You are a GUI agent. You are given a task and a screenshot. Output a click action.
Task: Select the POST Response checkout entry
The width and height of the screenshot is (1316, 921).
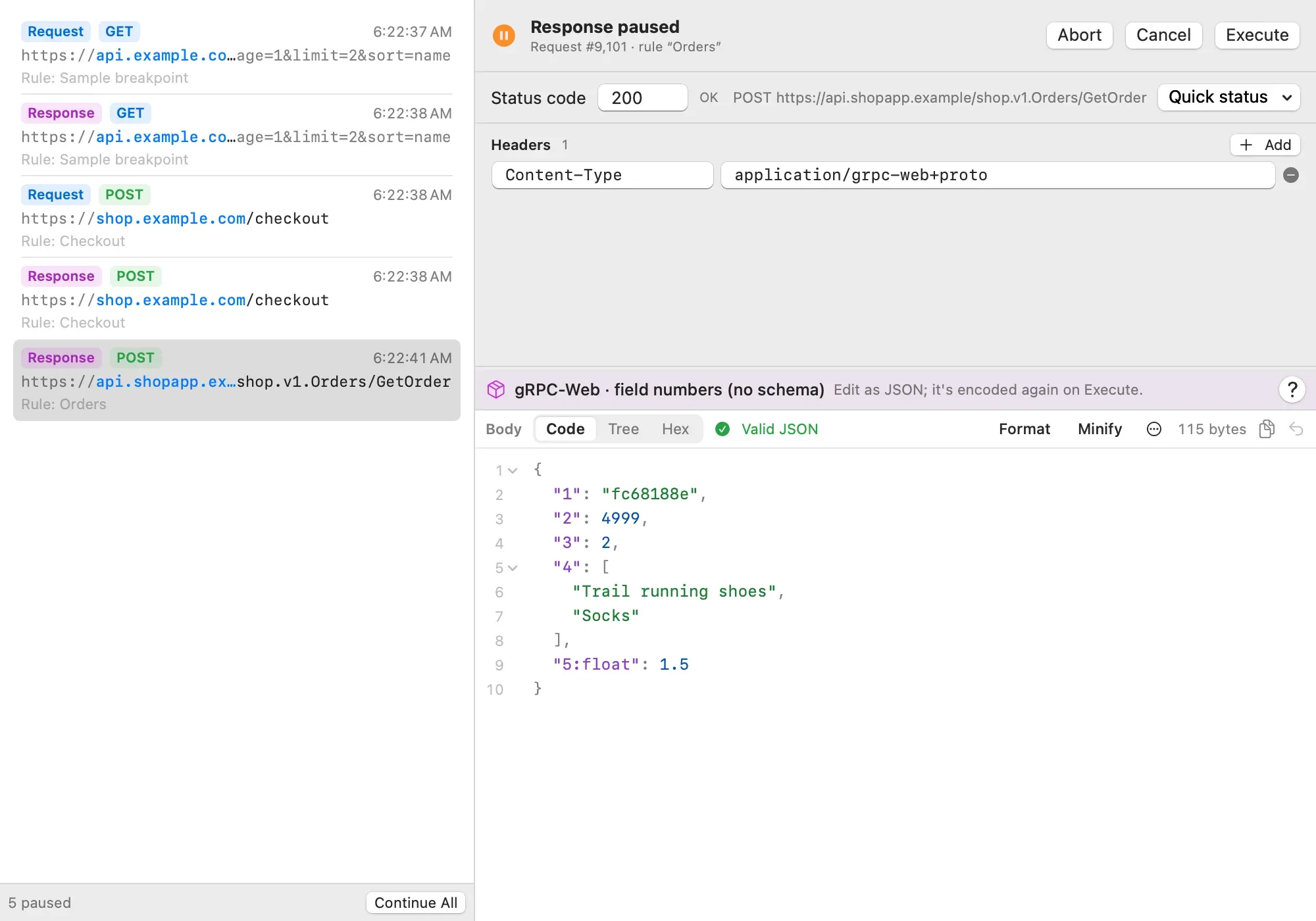coord(237,299)
